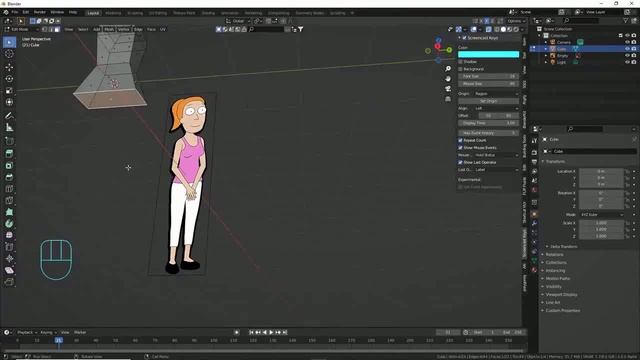Select the 3D Cursor tool
The image size is (640, 360).
(9, 54)
